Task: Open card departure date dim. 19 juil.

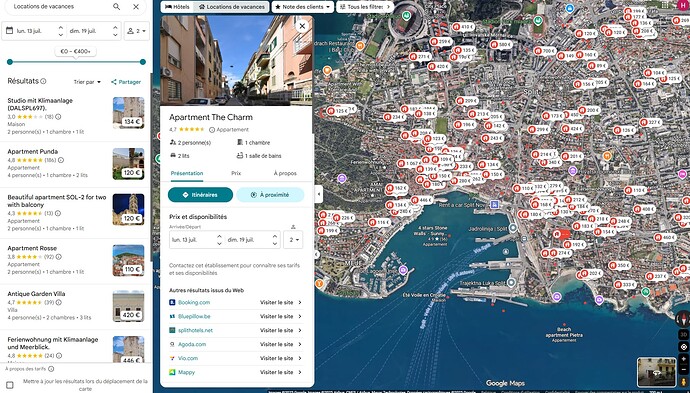Action: click(x=253, y=240)
